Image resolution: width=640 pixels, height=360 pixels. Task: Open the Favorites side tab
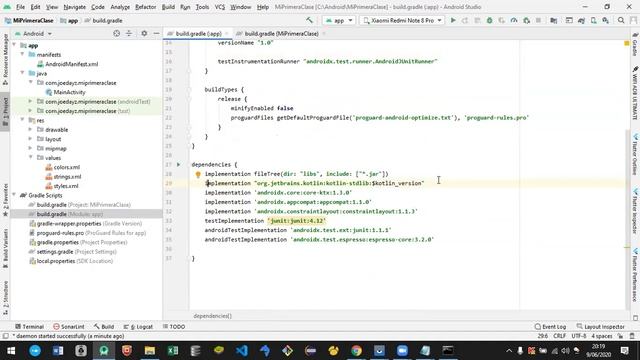pos(5,200)
